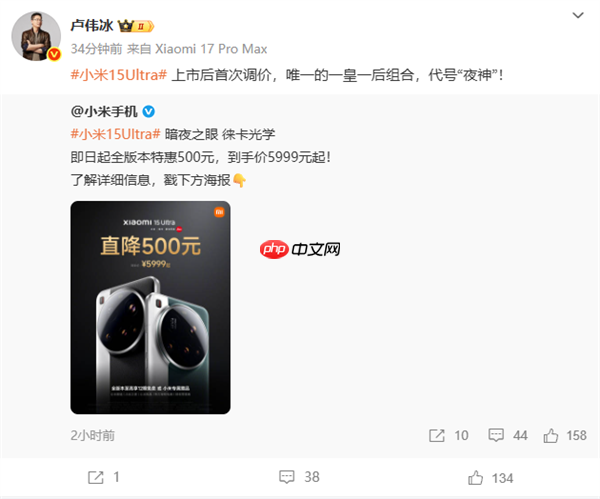This screenshot has width=600, height=499.
Task: Click the php中文网 watermark logo
Action: point(300,250)
